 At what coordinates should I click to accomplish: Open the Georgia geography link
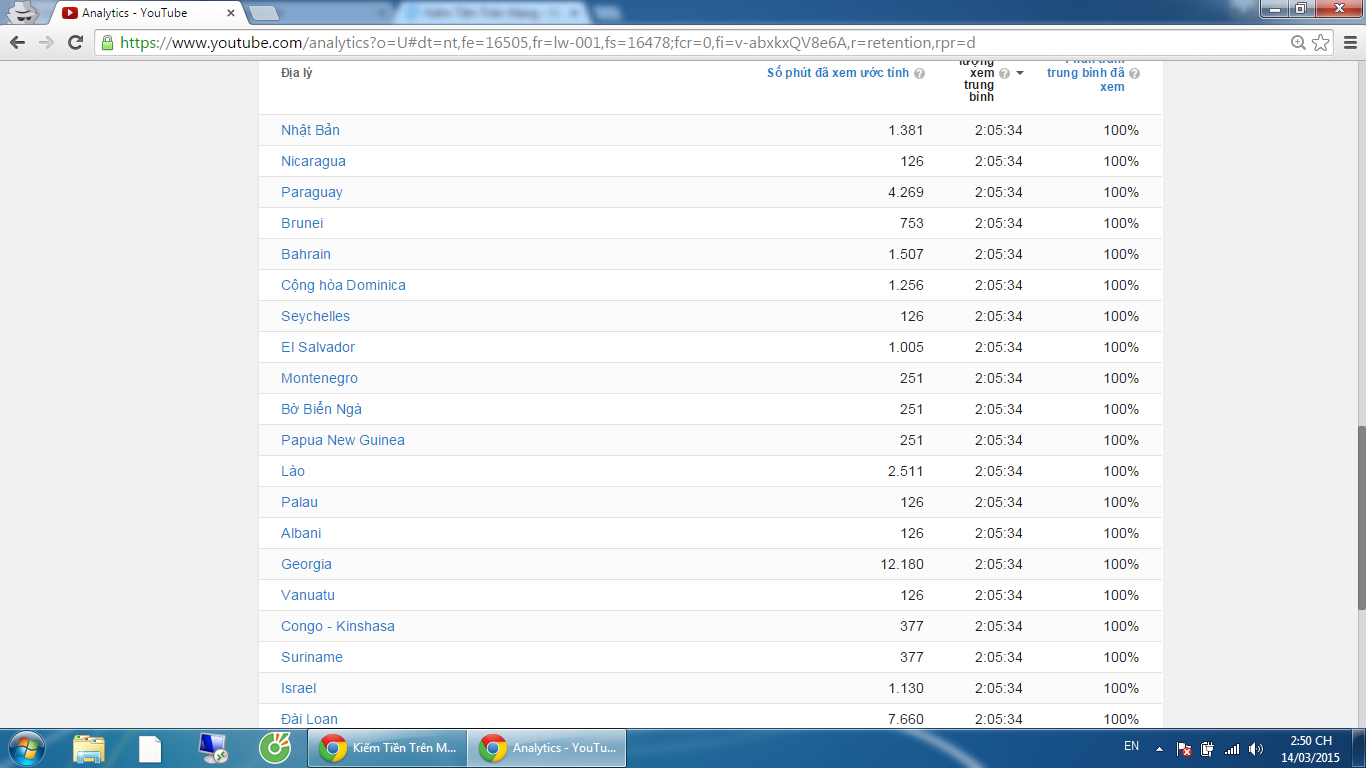[x=306, y=564]
